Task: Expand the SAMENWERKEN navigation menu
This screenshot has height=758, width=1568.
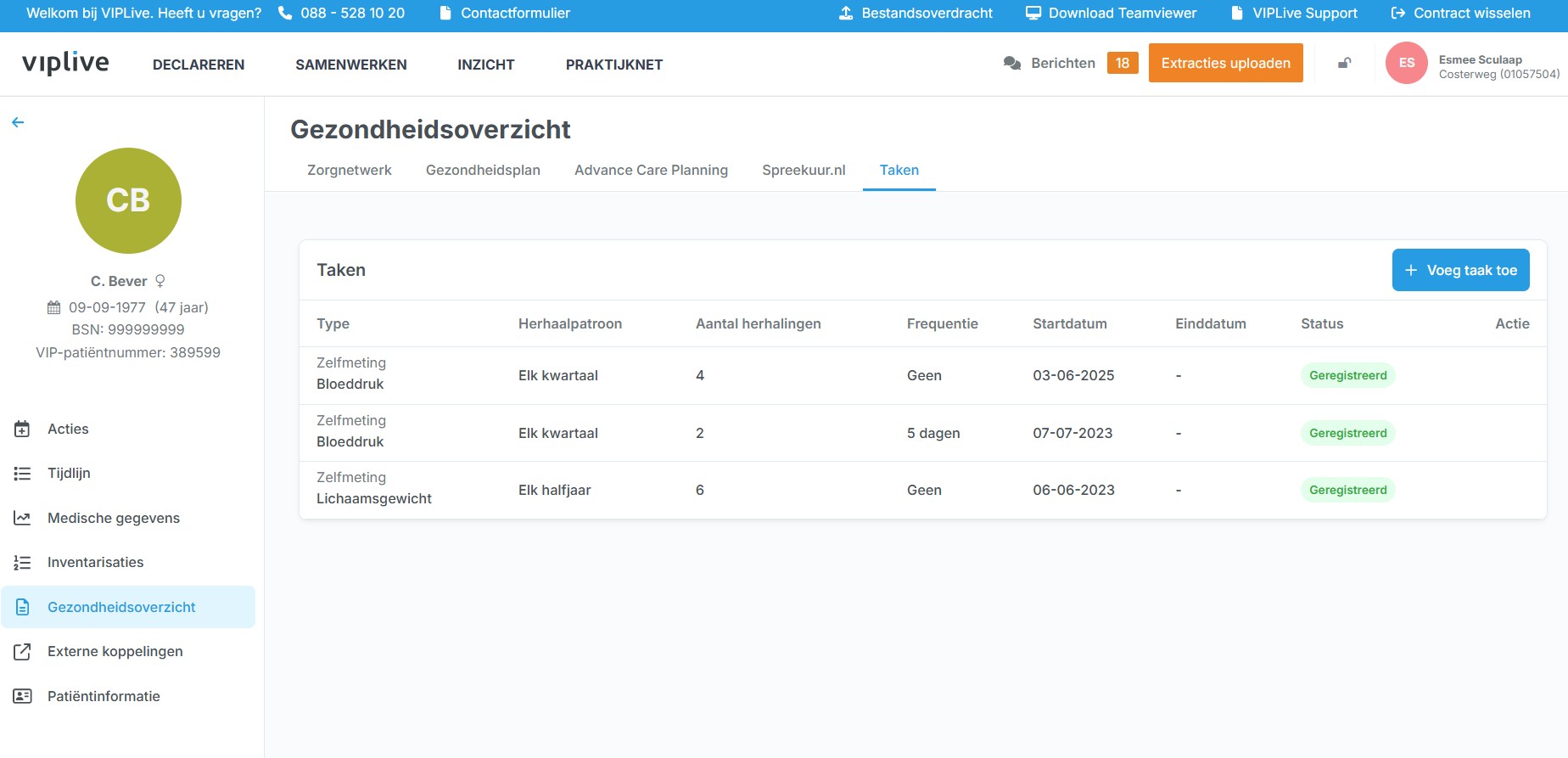Action: (x=350, y=65)
